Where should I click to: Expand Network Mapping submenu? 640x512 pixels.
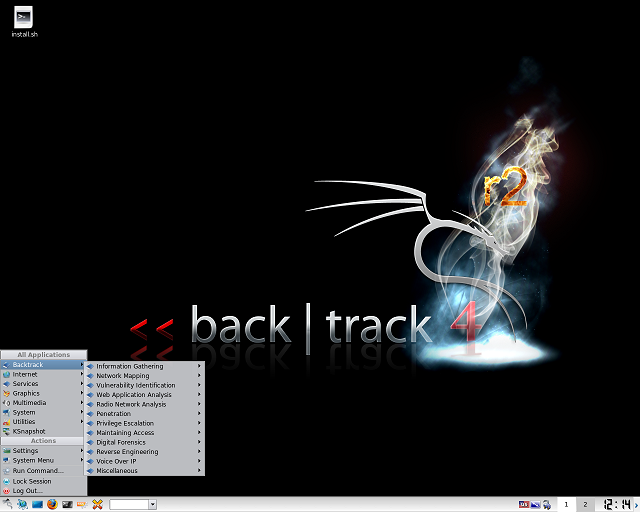(x=144, y=376)
